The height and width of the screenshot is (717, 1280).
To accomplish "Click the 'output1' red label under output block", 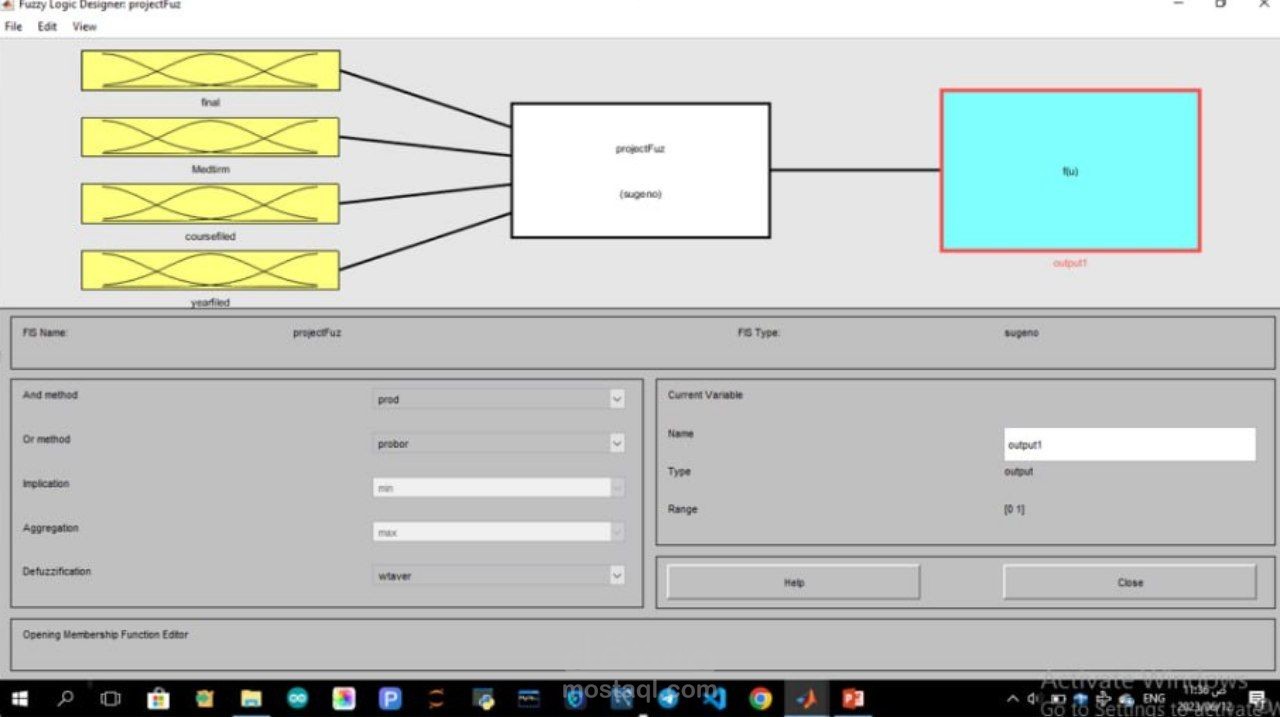I will (x=1070, y=263).
